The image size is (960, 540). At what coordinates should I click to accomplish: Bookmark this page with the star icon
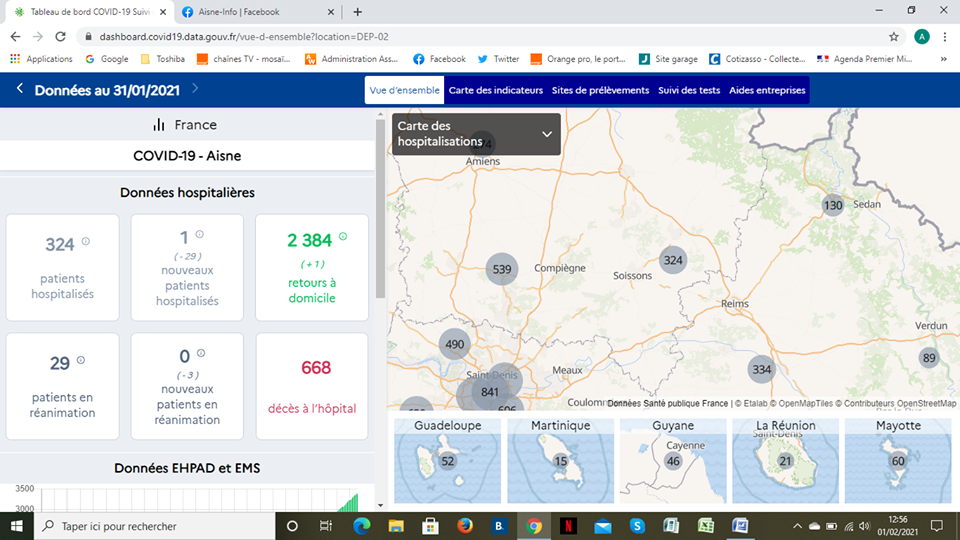pyautogui.click(x=894, y=36)
